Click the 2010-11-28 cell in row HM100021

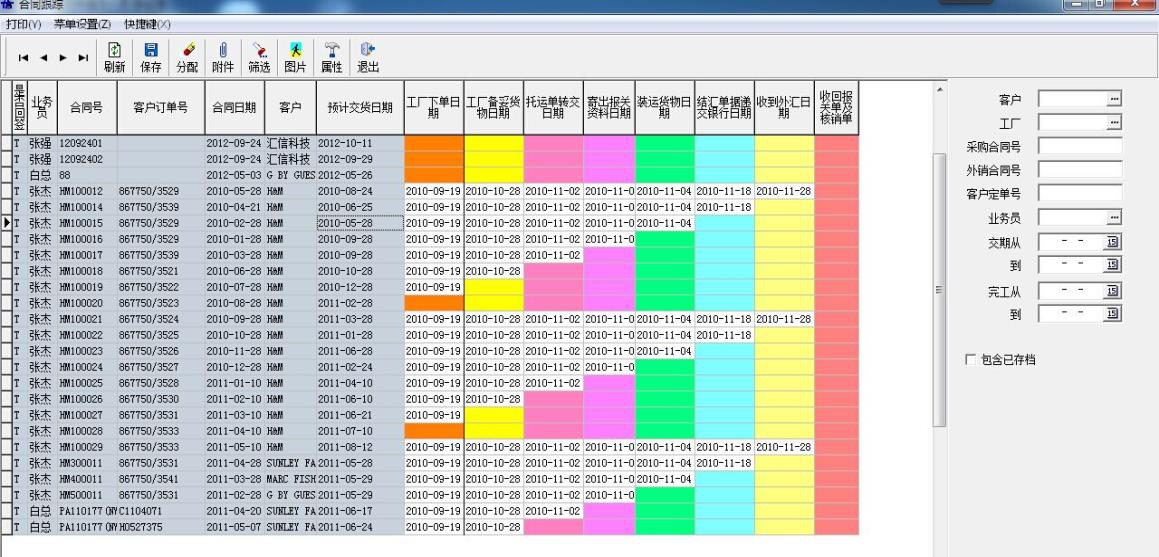(x=784, y=319)
